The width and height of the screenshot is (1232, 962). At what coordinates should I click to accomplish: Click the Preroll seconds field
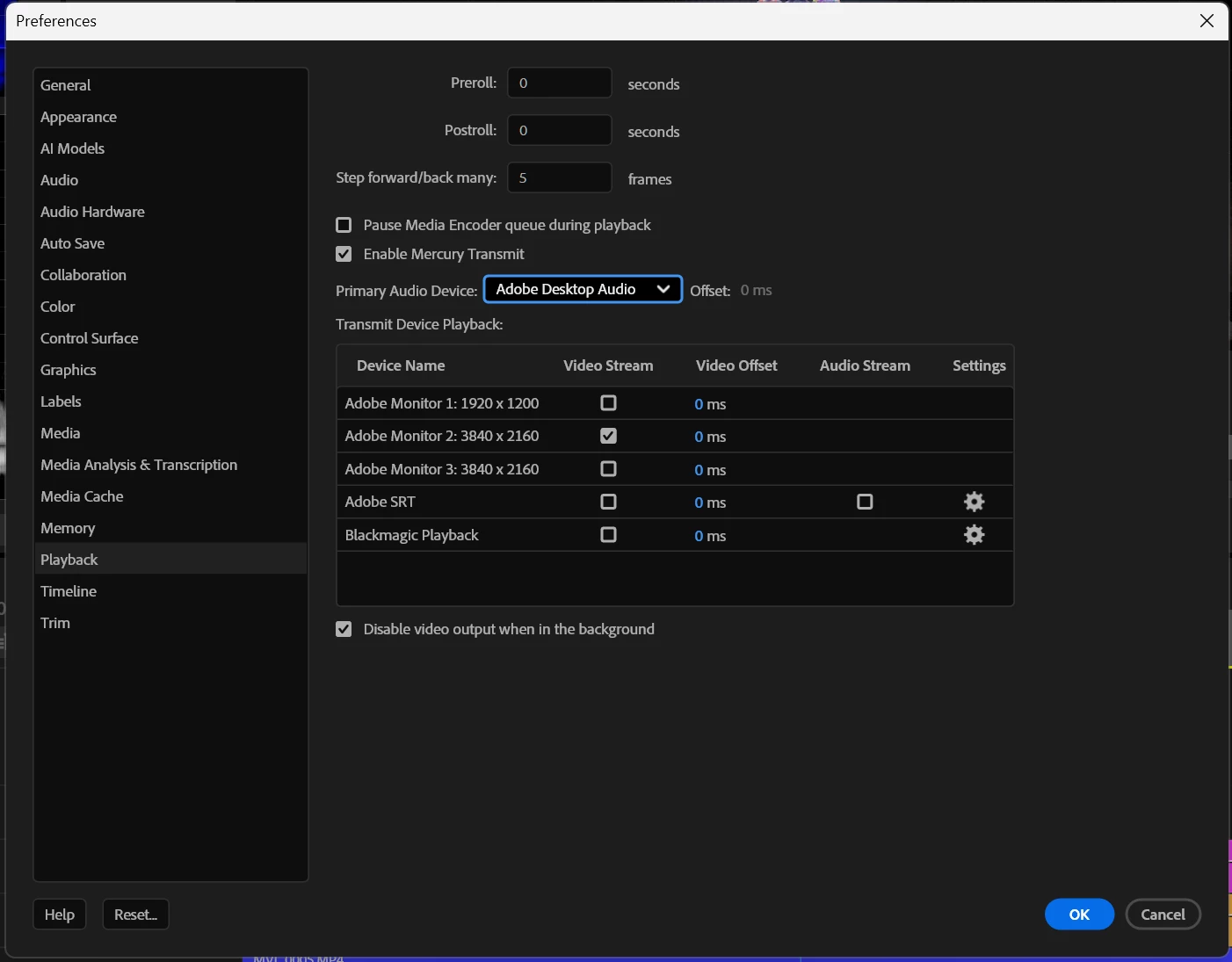[559, 83]
